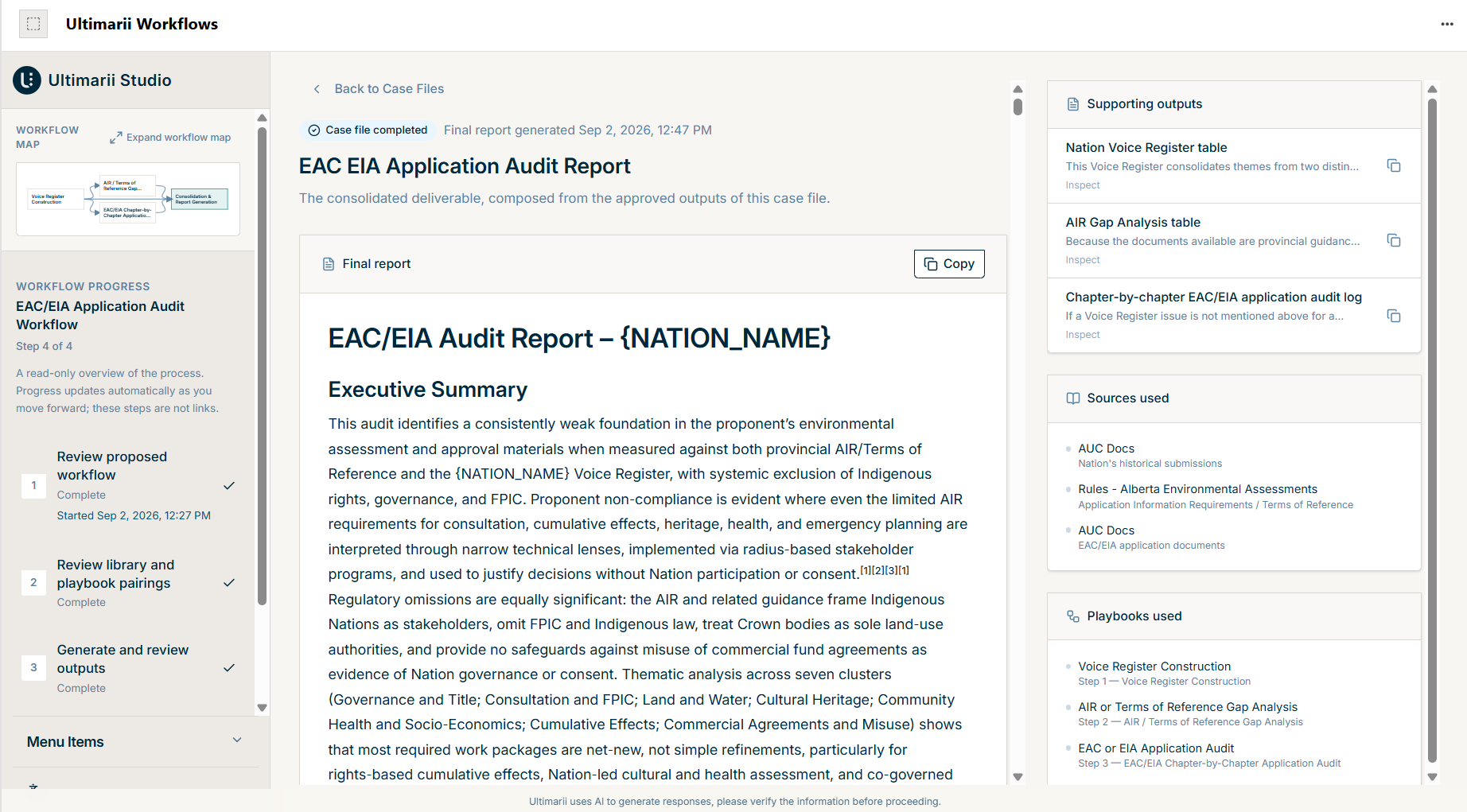Click the step 2 number badge

pos(33,582)
